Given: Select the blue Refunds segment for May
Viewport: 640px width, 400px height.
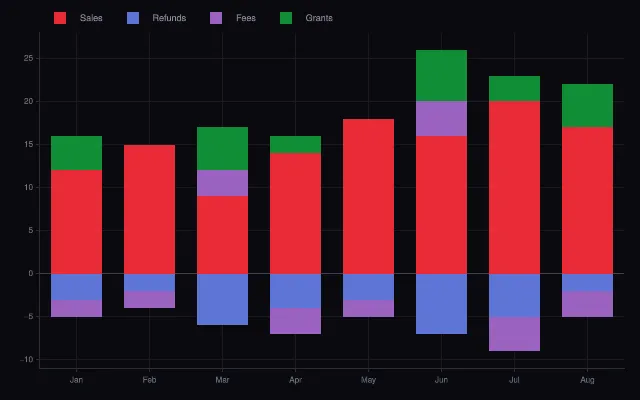Looking at the screenshot, I should pos(369,287).
